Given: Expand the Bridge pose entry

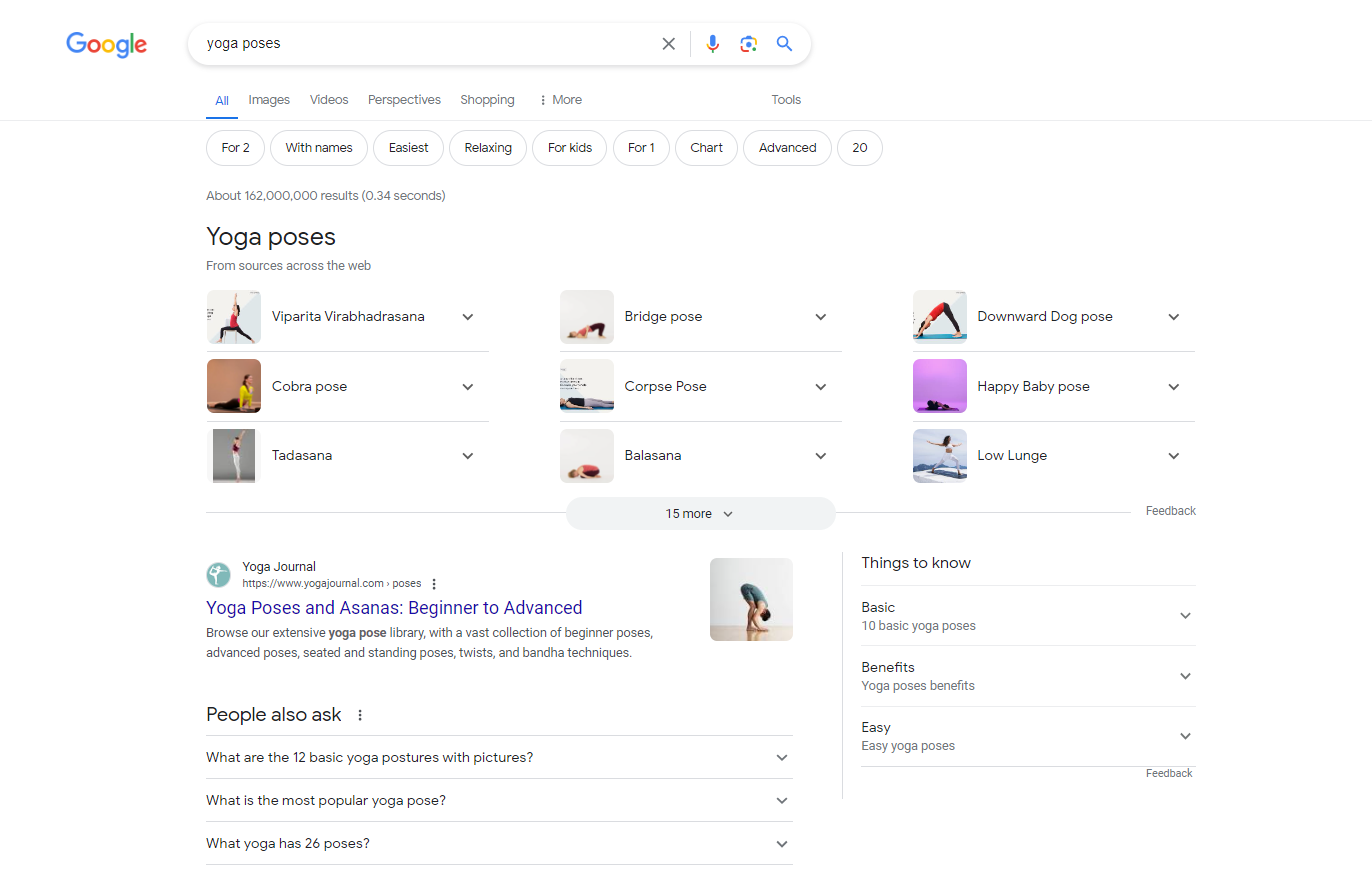Looking at the screenshot, I should (820, 316).
